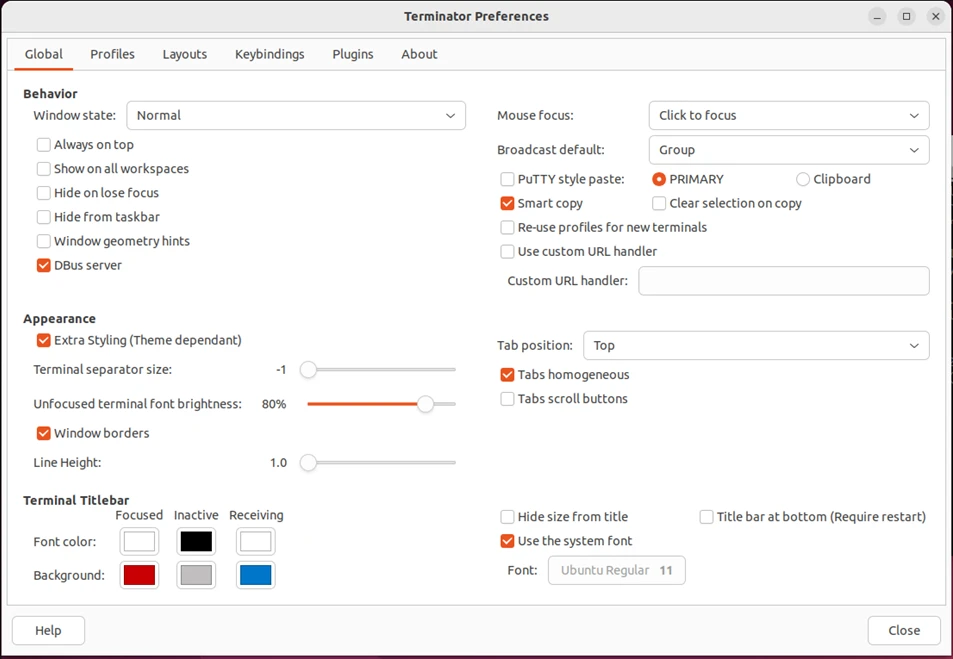The height and width of the screenshot is (659, 953).
Task: Select the Clipboard radio button
Action: click(x=803, y=179)
